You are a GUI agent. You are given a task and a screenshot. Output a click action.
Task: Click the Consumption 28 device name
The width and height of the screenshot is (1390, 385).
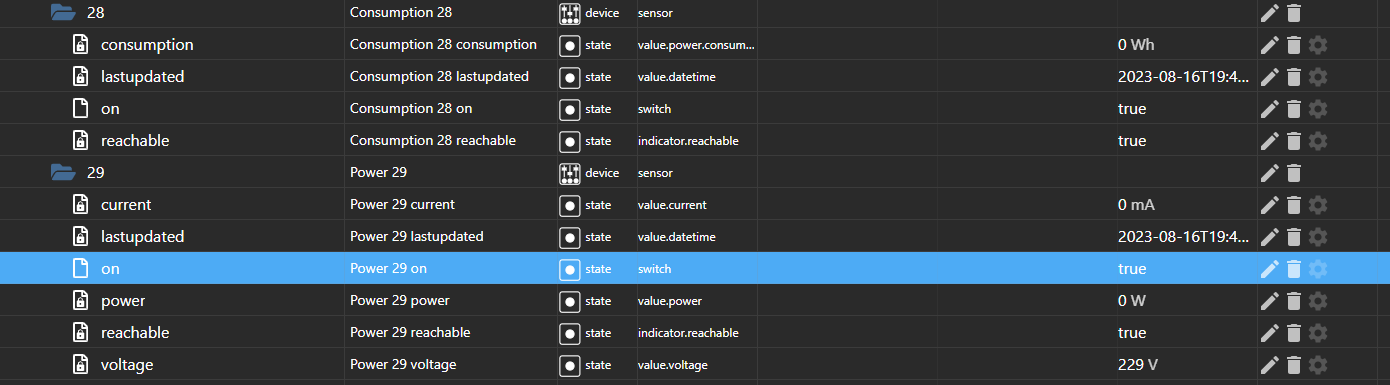click(401, 13)
